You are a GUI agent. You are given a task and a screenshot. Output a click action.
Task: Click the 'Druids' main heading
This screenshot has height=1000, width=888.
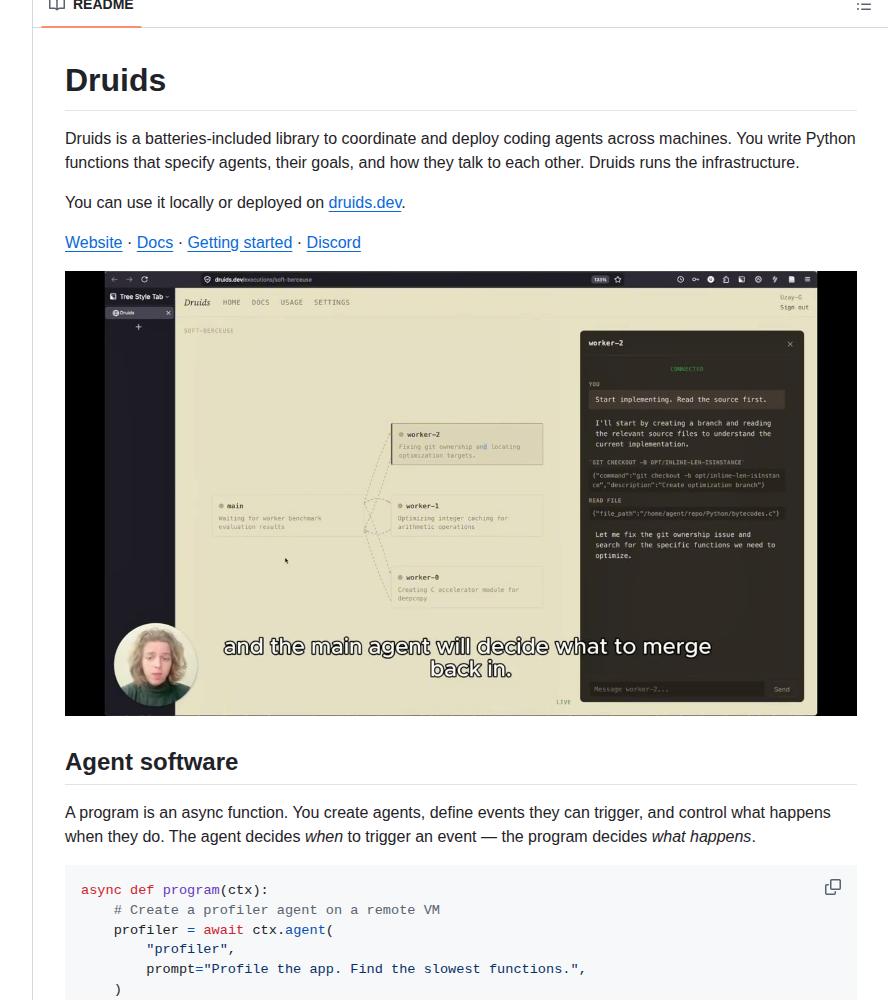[x=115, y=80]
